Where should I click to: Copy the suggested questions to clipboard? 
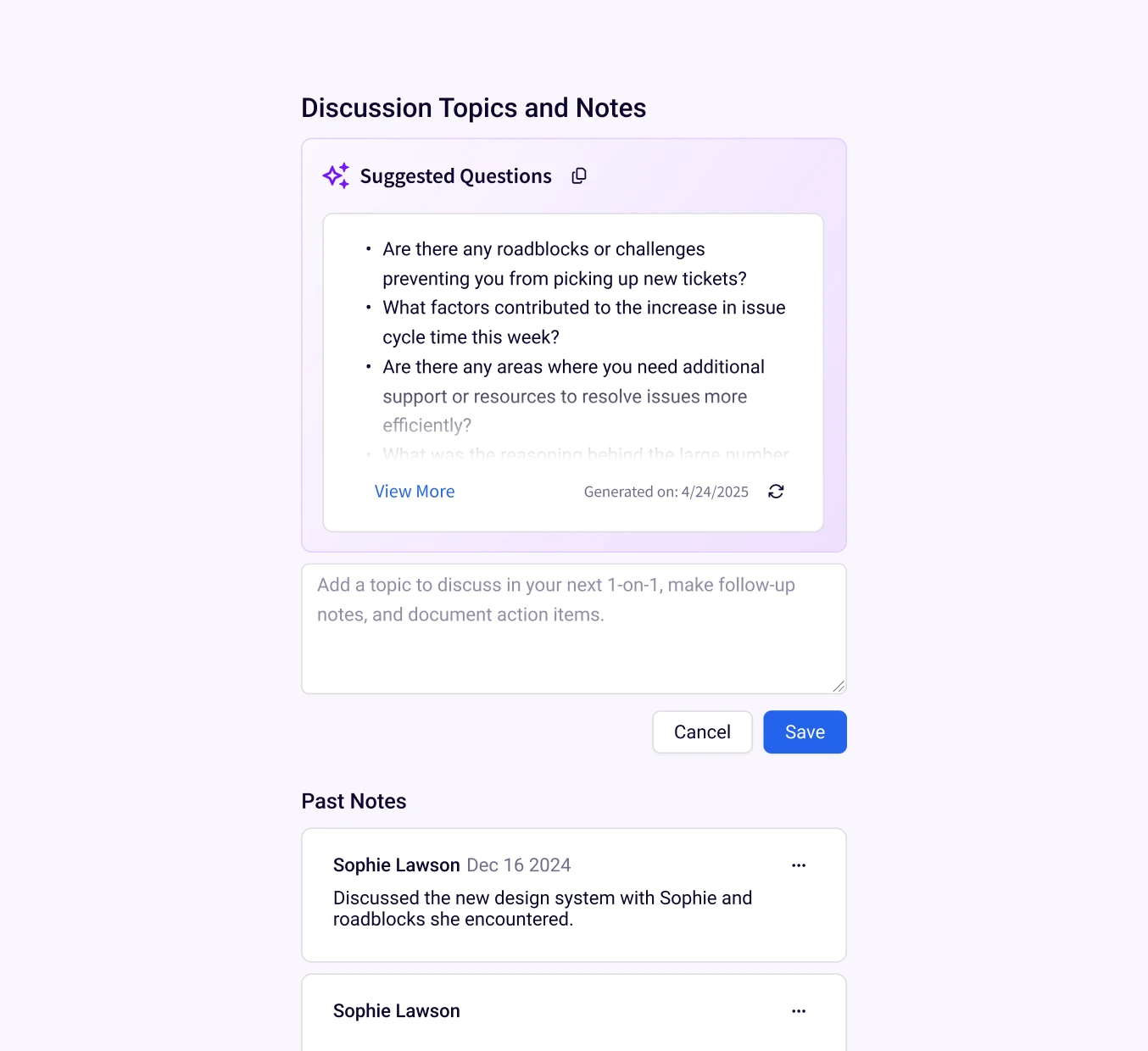click(579, 176)
